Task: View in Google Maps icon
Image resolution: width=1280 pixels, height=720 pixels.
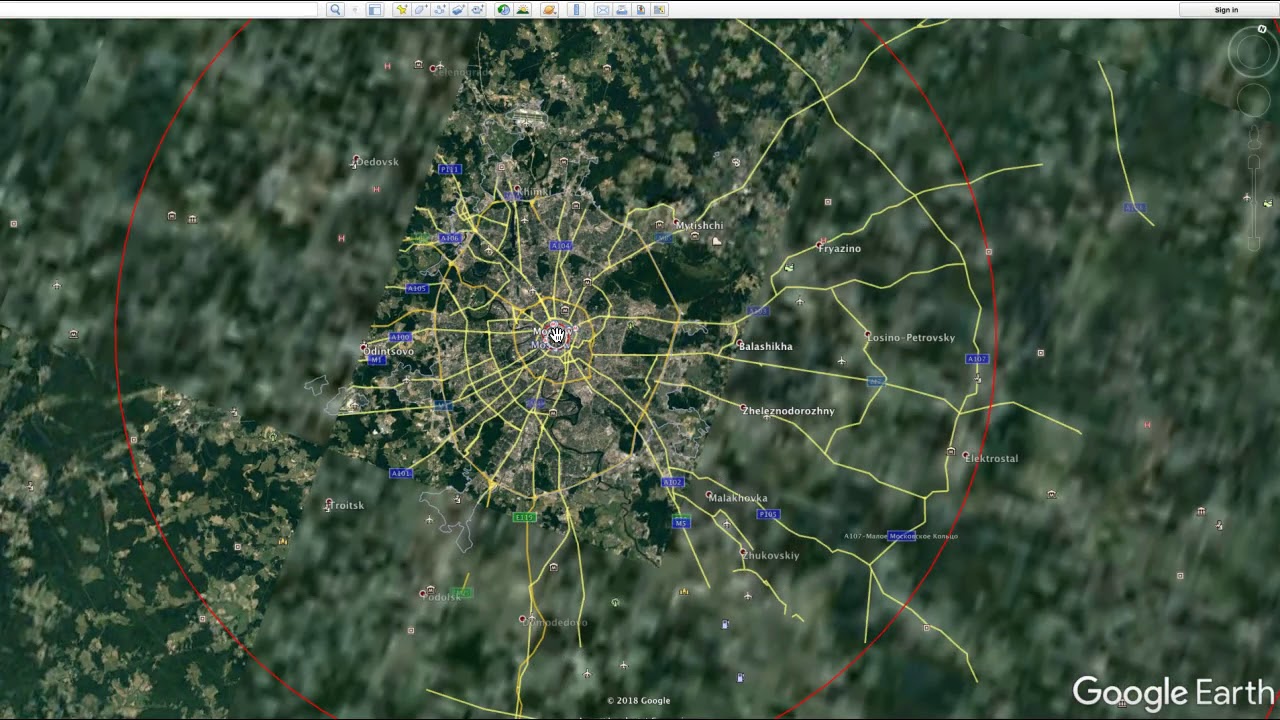Action: click(x=660, y=10)
